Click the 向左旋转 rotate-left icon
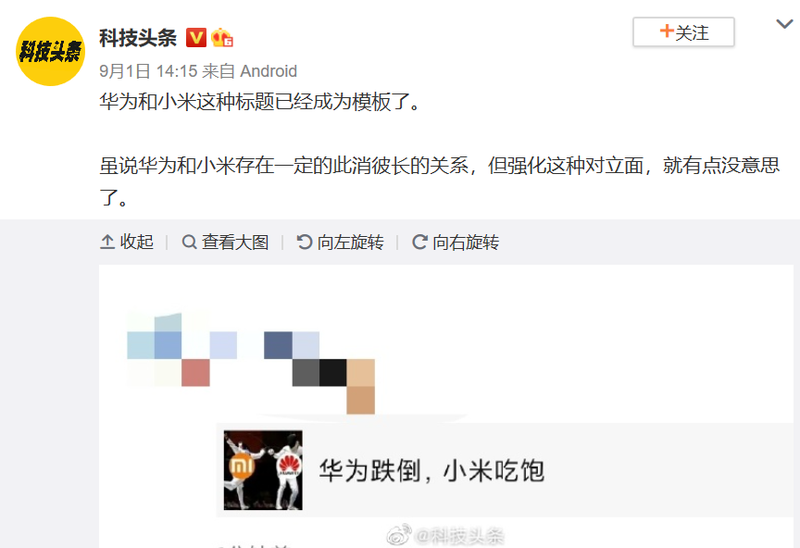The image size is (800, 548). click(305, 242)
